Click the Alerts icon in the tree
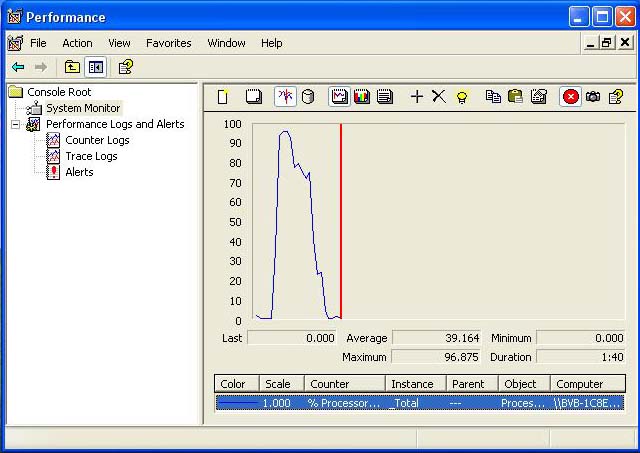The width and height of the screenshot is (640, 453). (53, 172)
